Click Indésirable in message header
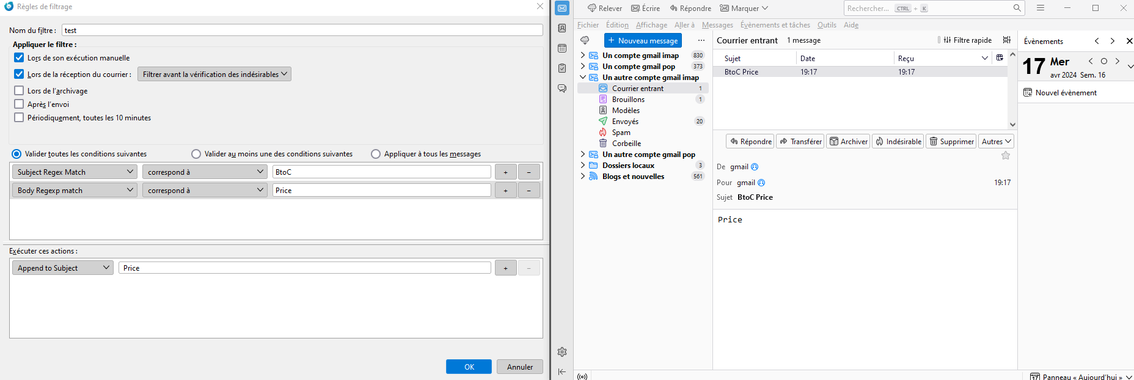The height and width of the screenshot is (380, 1134). [x=898, y=142]
